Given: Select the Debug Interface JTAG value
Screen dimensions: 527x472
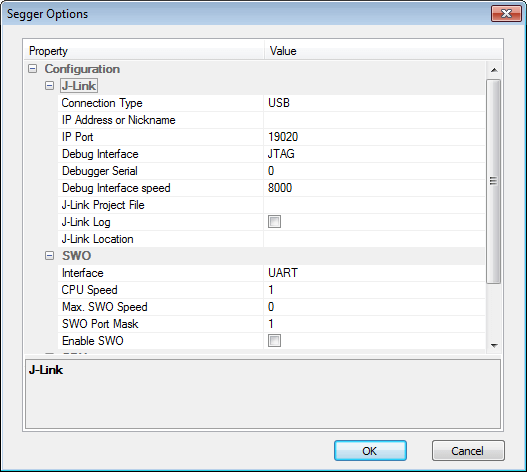Looking at the screenshot, I should (x=374, y=154).
